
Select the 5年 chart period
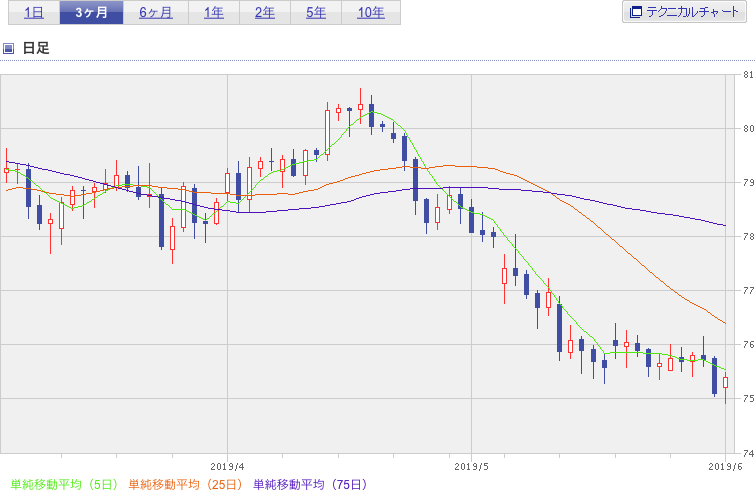click(316, 13)
